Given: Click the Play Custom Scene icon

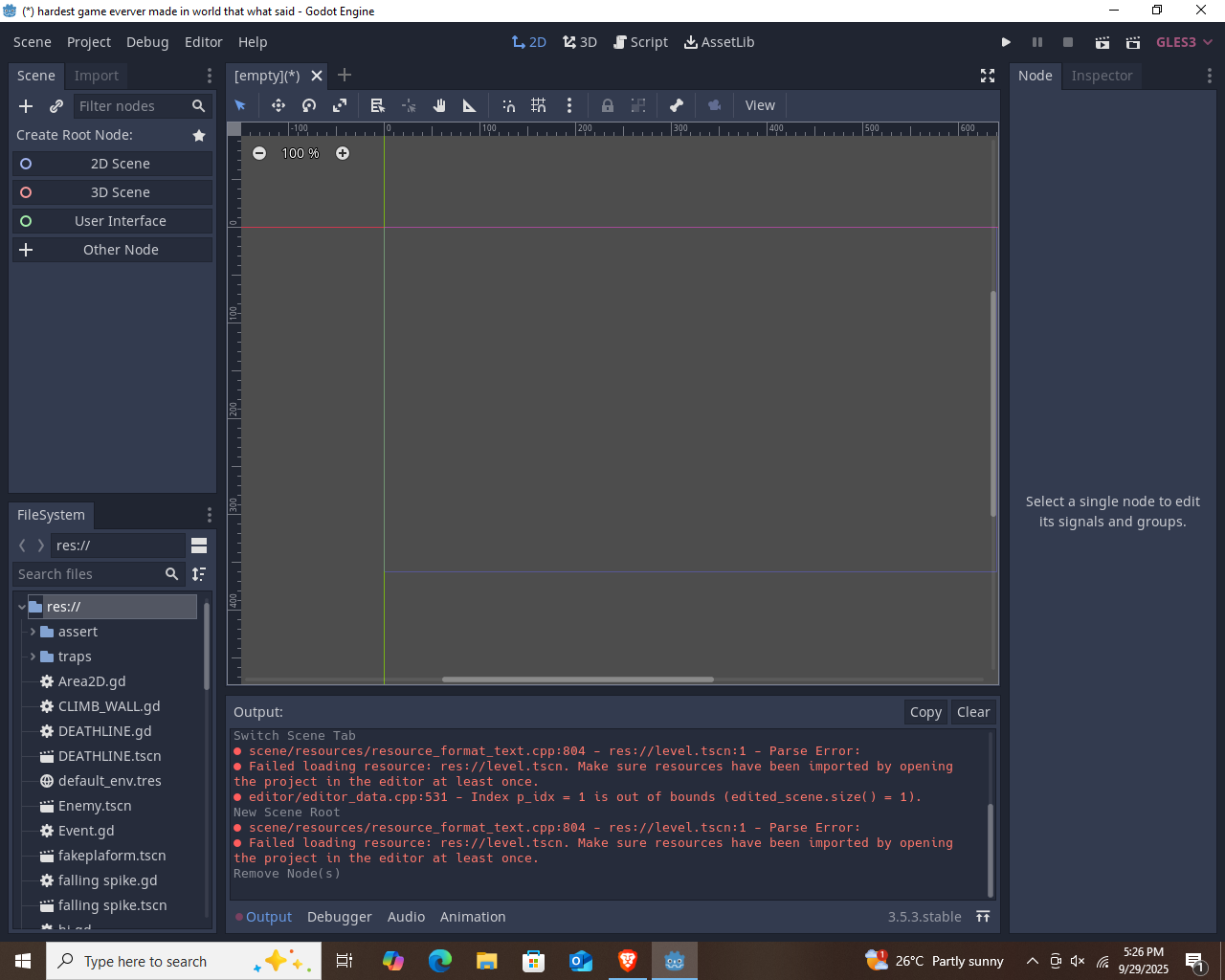Looking at the screenshot, I should 1133,42.
